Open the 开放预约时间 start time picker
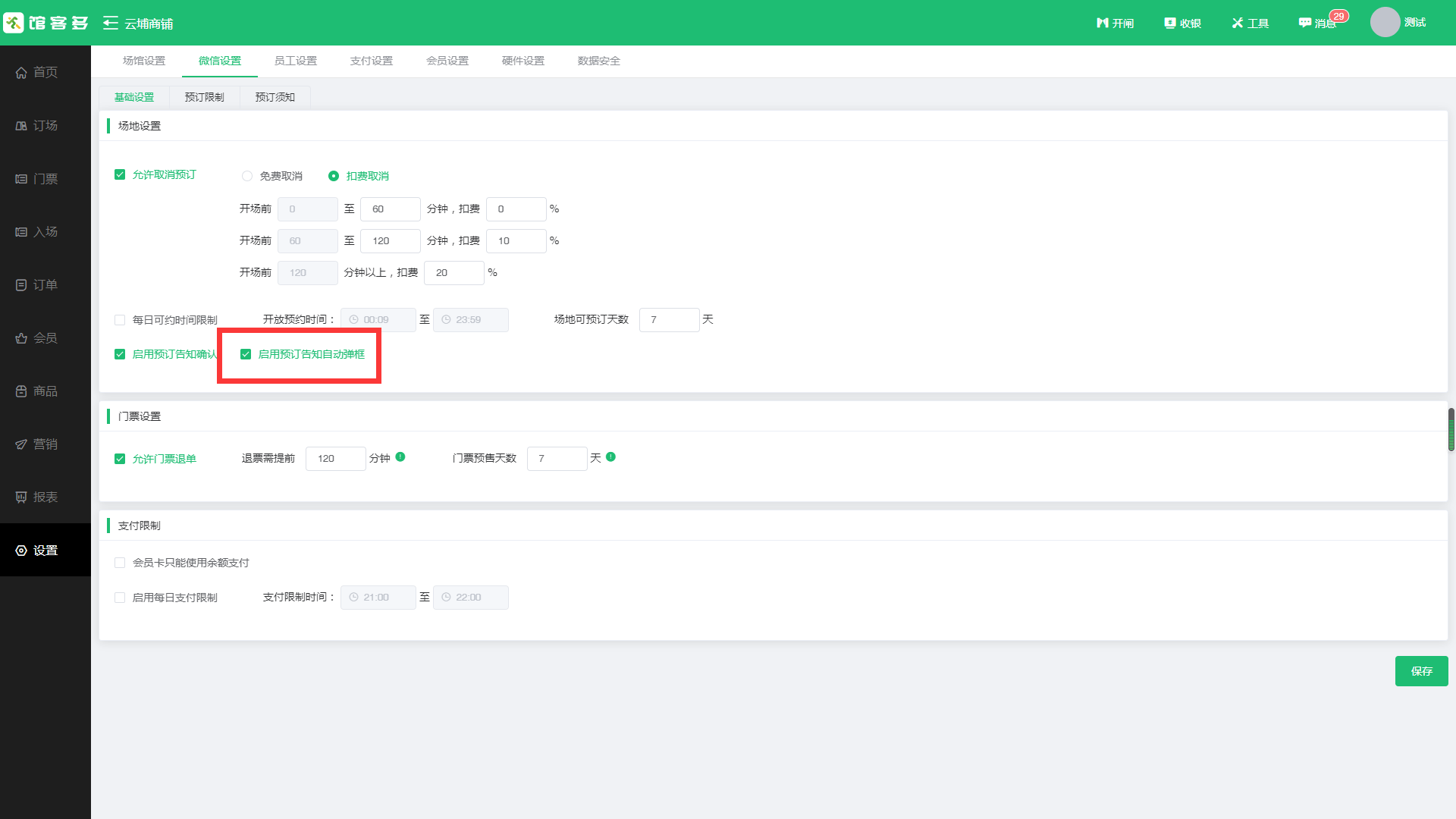1456x819 pixels. coord(378,320)
